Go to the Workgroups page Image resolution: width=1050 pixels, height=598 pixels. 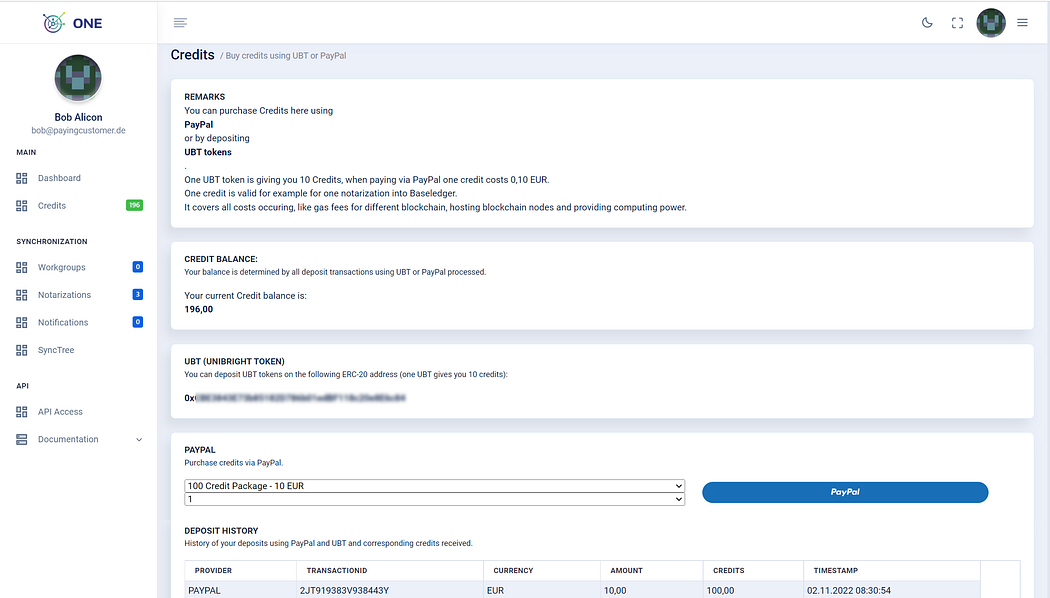point(62,267)
